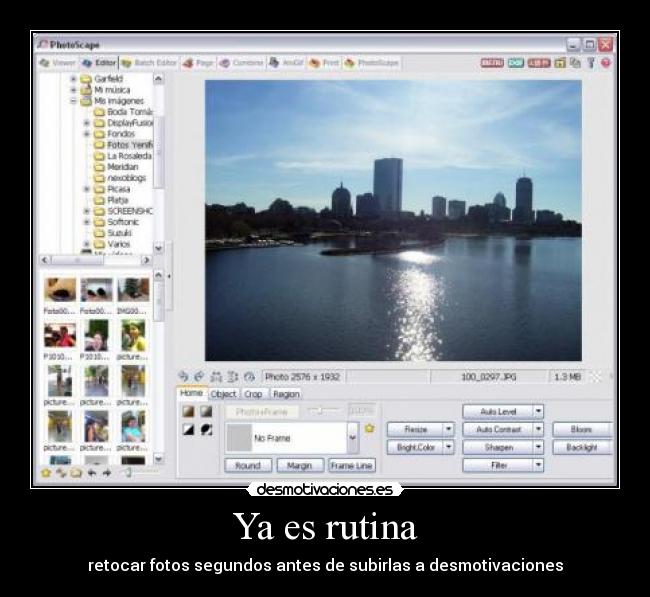650x597 pixels.
Task: Click the third rotate/flip icon left of photo size
Action: coord(216,376)
